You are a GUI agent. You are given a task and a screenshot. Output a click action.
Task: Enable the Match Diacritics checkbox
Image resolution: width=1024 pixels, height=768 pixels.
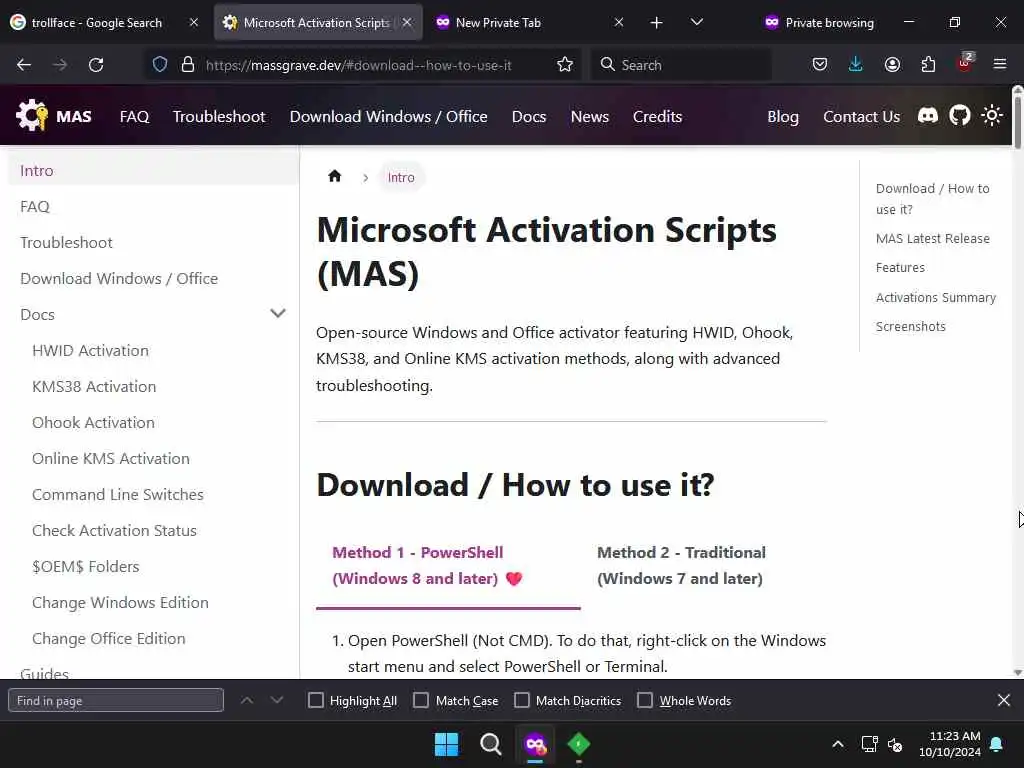pos(522,700)
